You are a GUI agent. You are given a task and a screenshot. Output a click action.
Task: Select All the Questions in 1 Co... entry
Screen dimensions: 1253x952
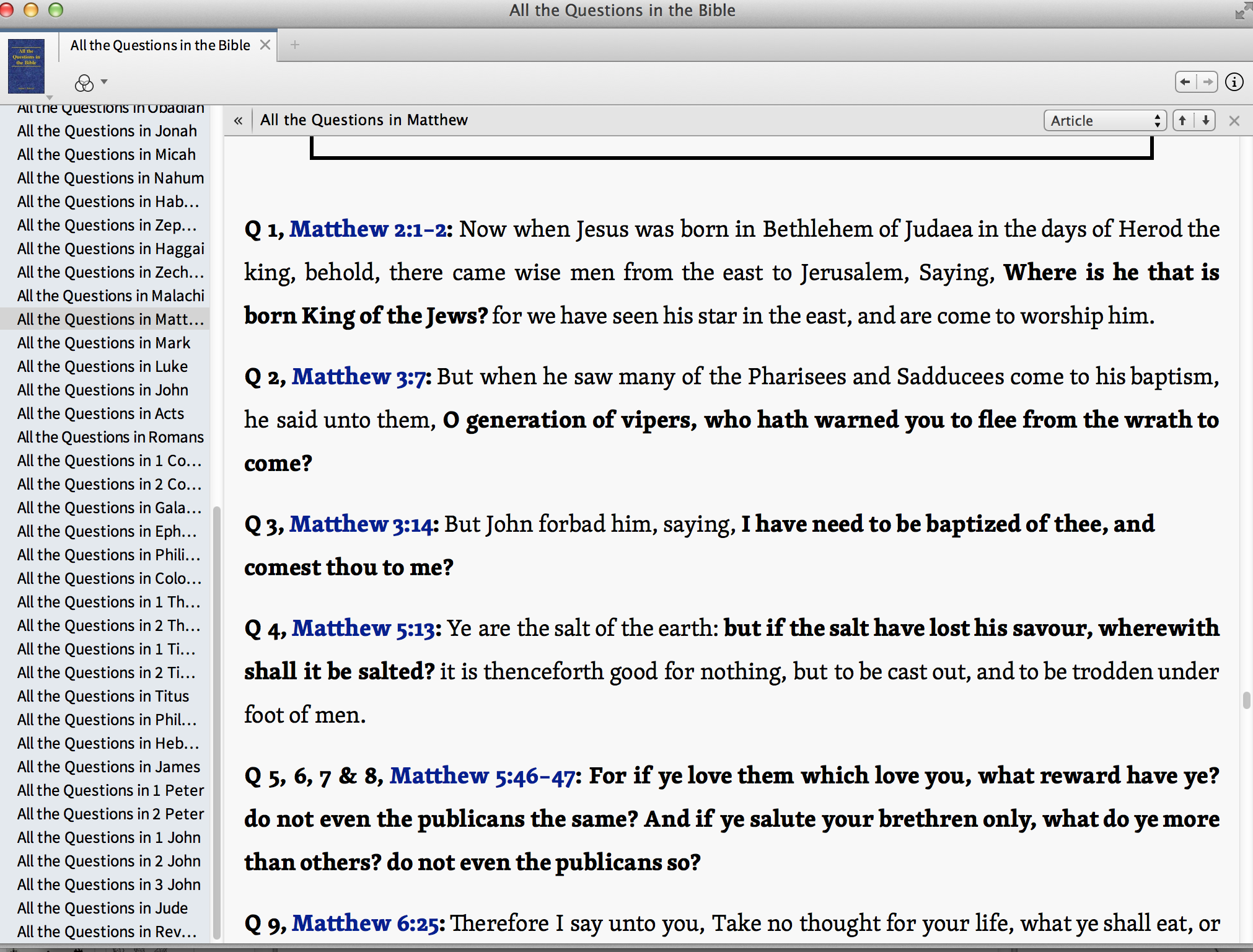[x=109, y=461]
